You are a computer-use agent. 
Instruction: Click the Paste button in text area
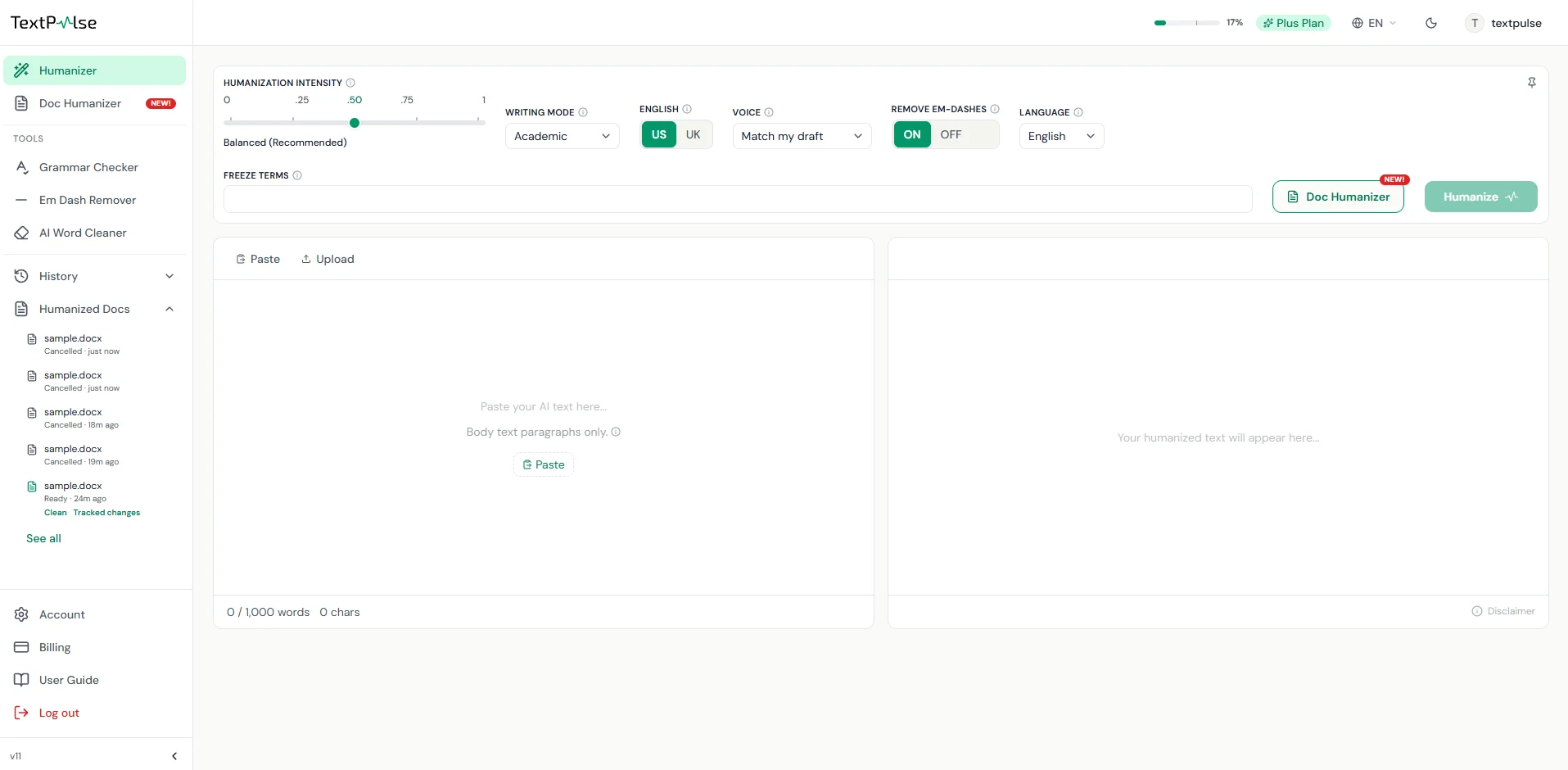544,464
